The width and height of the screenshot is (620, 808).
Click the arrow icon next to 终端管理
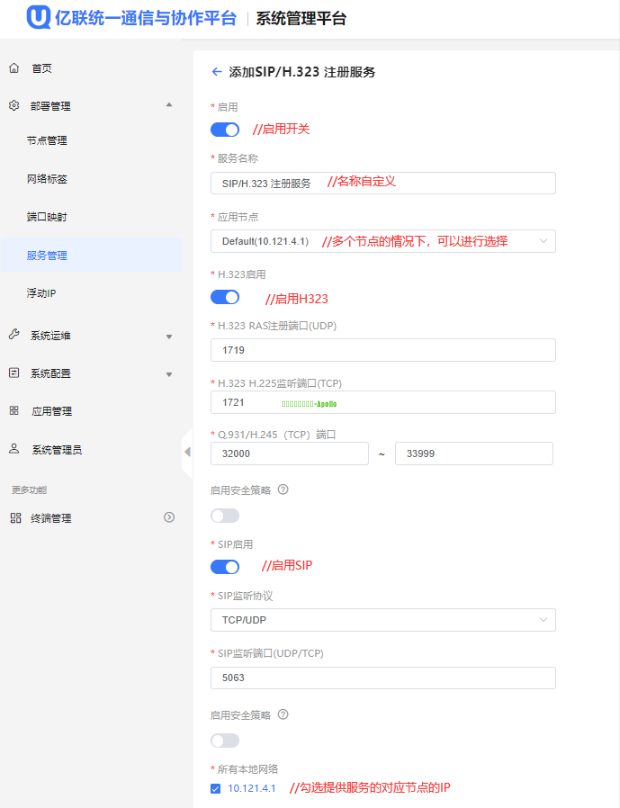point(169,517)
